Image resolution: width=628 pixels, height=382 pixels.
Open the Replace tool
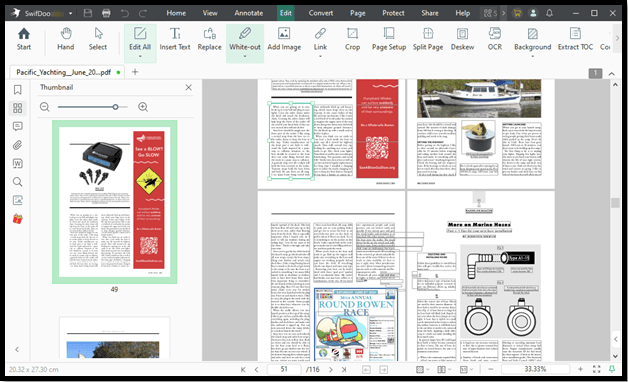click(x=209, y=39)
